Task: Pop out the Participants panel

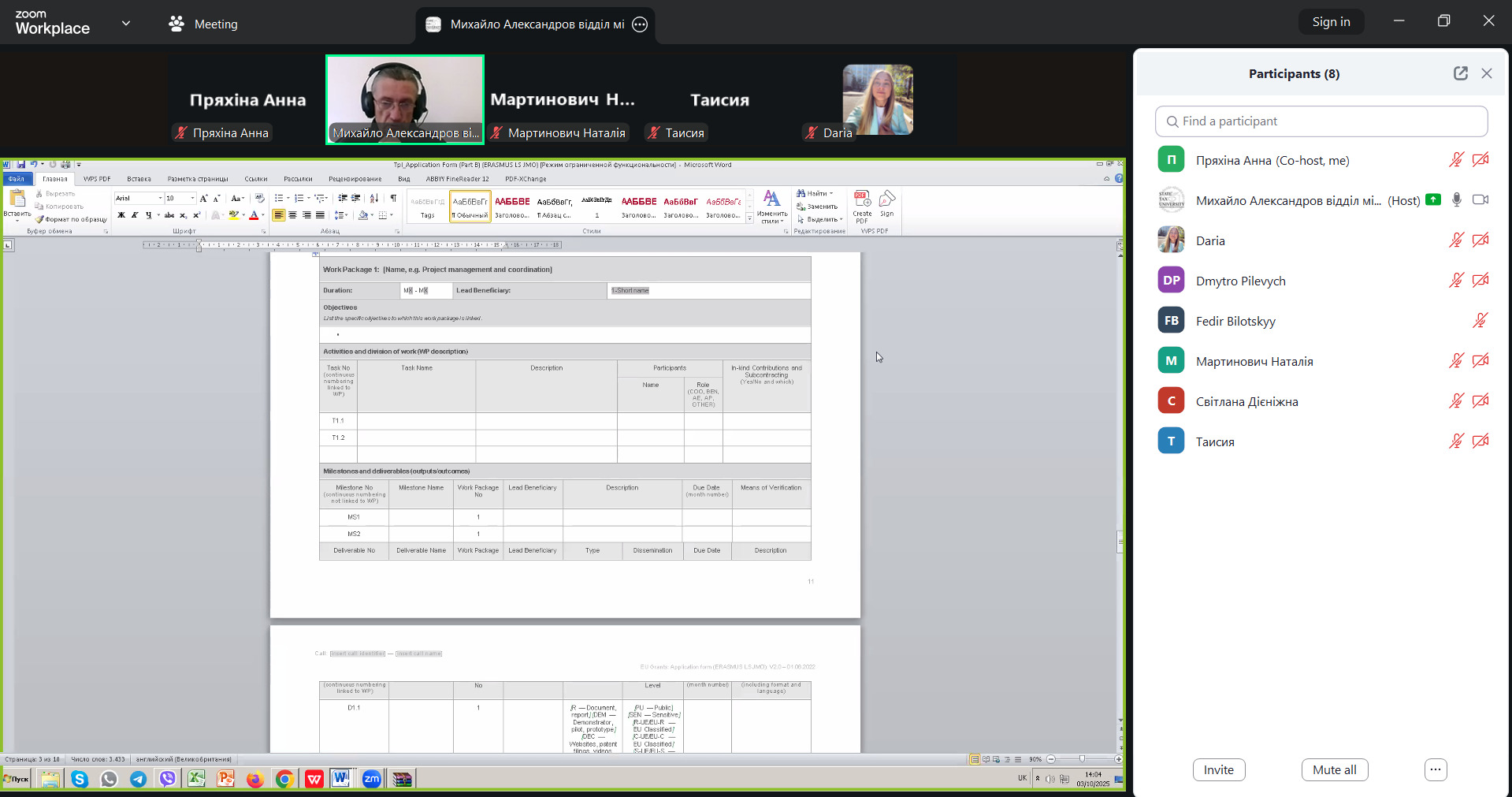Action: coord(1460,73)
